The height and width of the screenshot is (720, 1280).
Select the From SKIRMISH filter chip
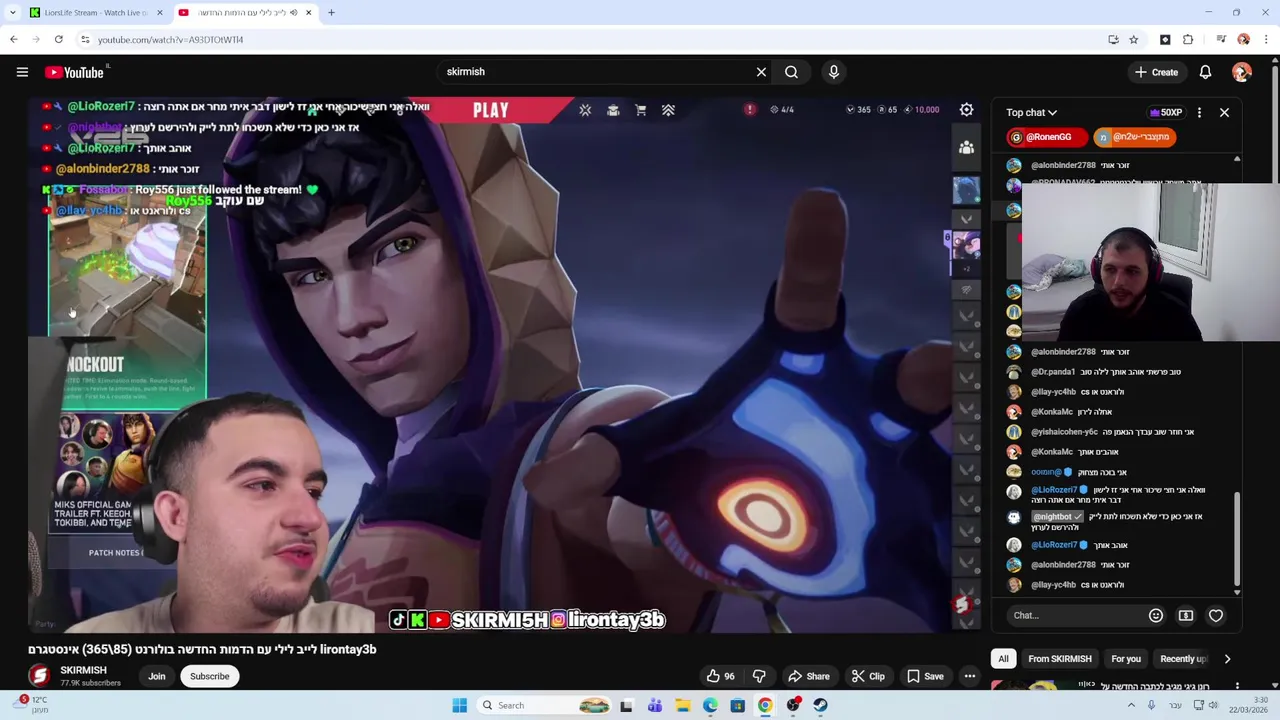[x=1060, y=659]
